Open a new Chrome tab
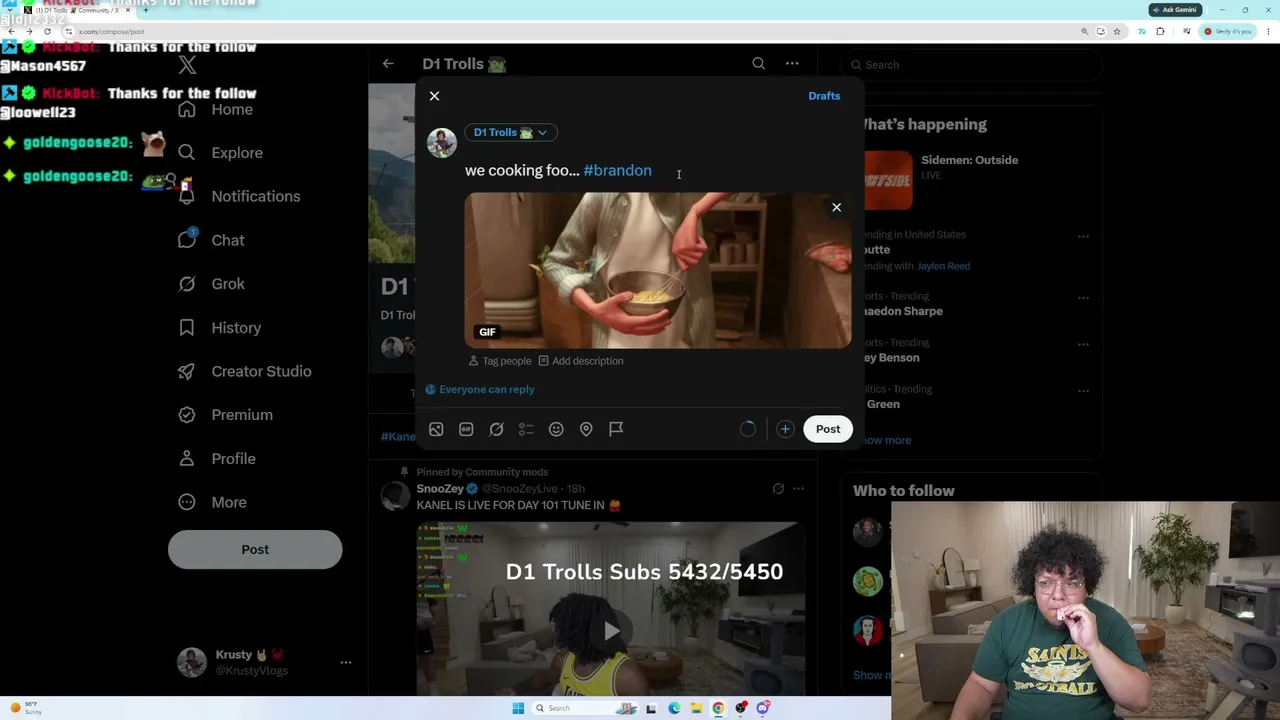Screen dimensions: 1280x720 pos(145,10)
